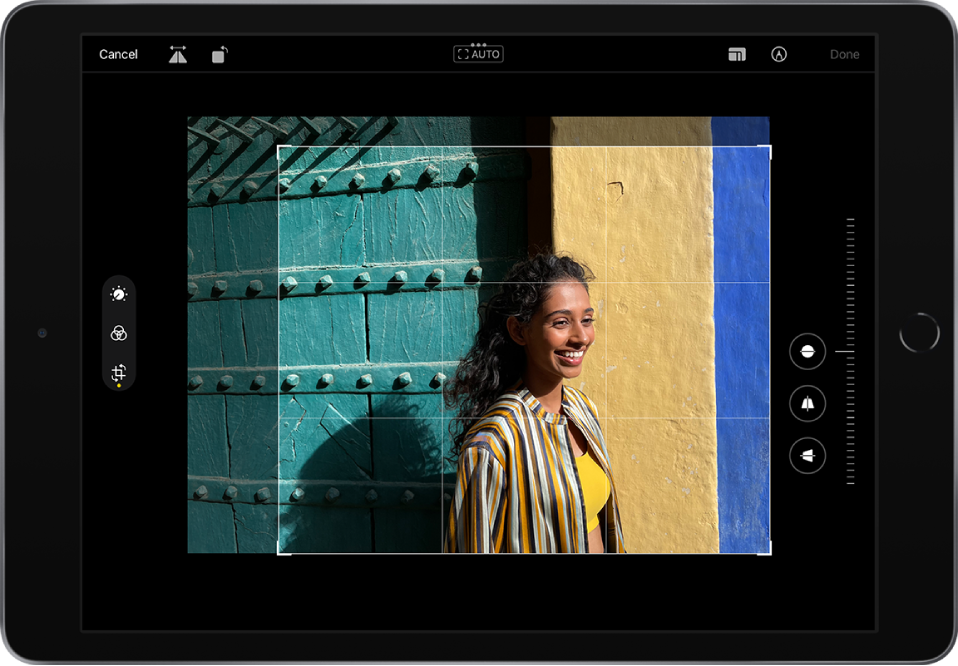Tap Done to save edits

click(x=845, y=54)
